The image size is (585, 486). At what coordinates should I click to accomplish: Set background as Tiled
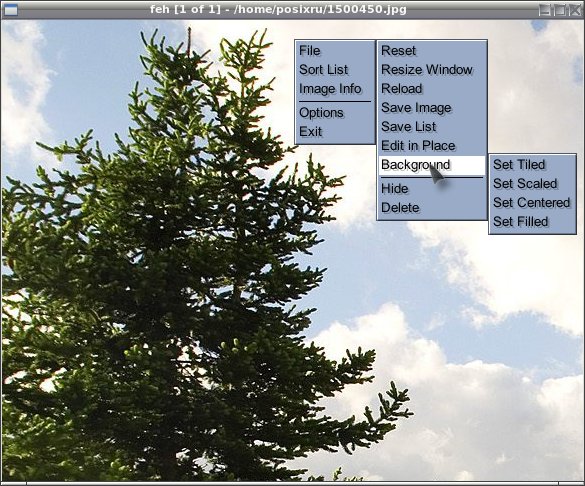pos(532,164)
